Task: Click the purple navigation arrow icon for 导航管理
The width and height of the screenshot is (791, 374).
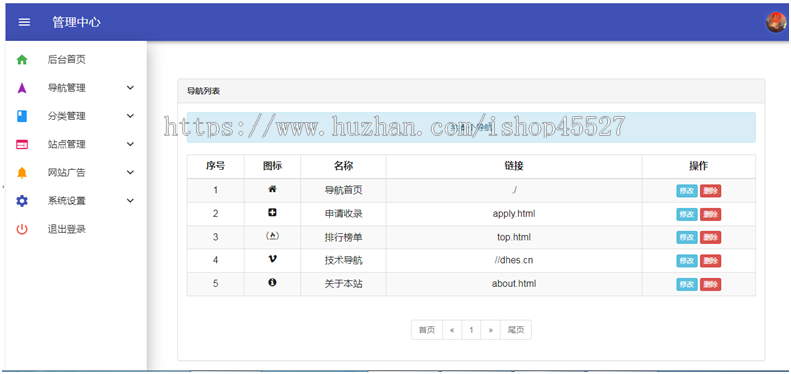Action: click(22, 88)
